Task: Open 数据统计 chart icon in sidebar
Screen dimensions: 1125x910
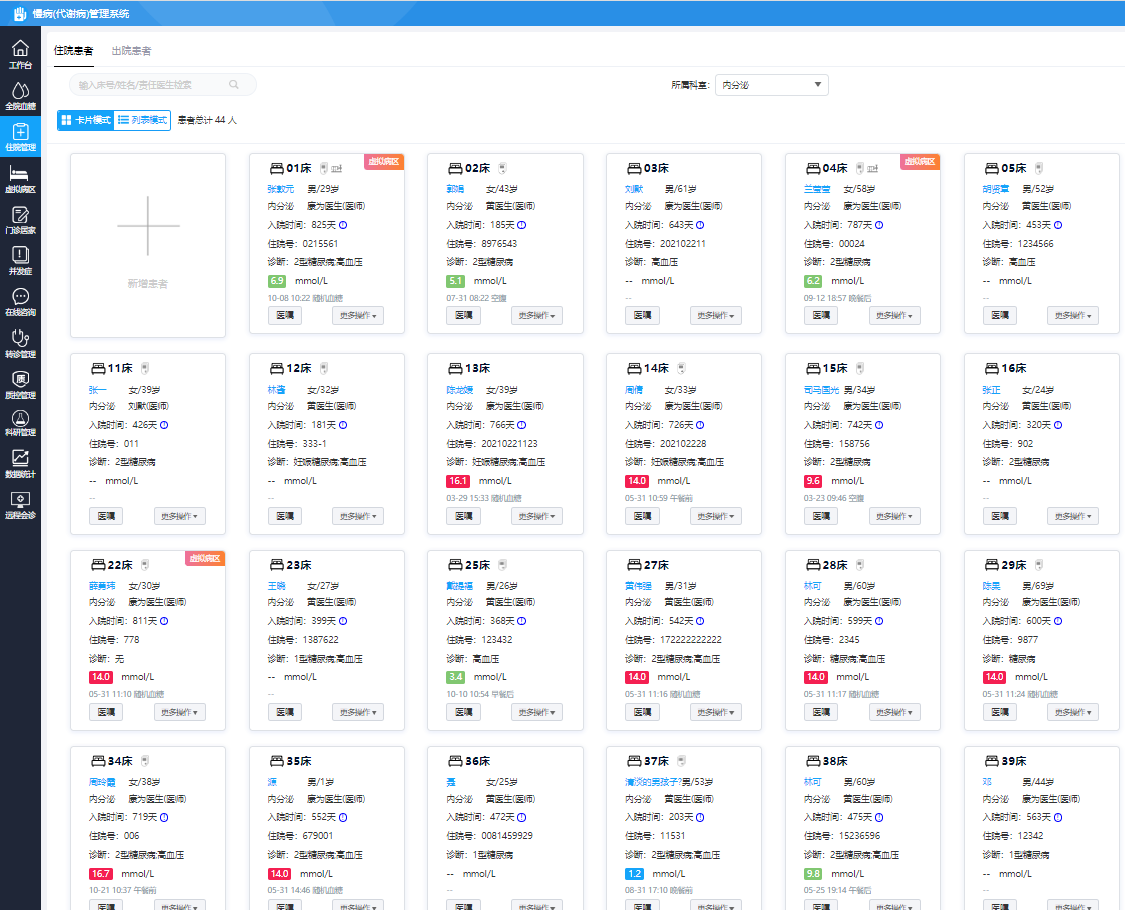Action: [x=20, y=464]
